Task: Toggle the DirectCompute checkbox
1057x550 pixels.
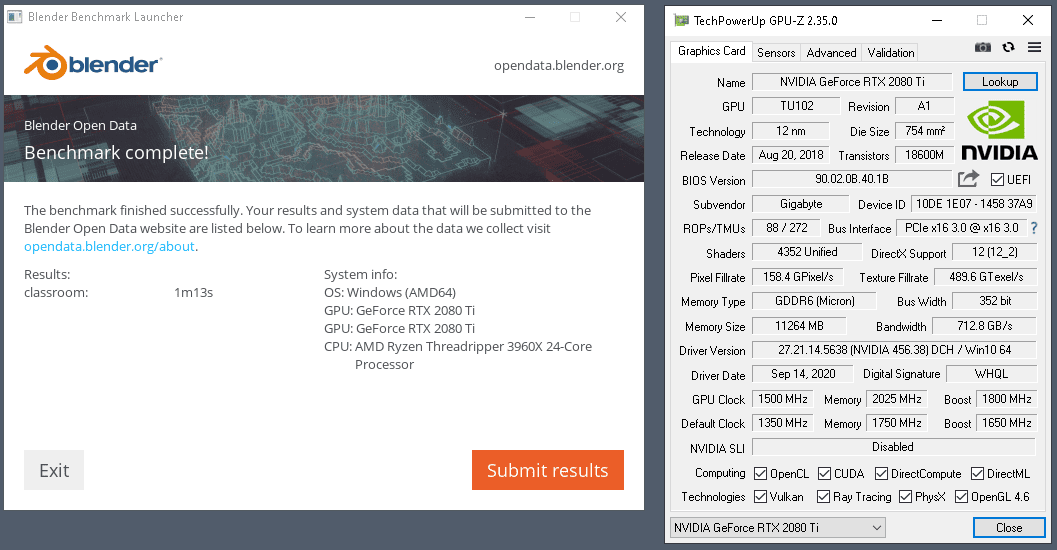Action: click(x=881, y=474)
